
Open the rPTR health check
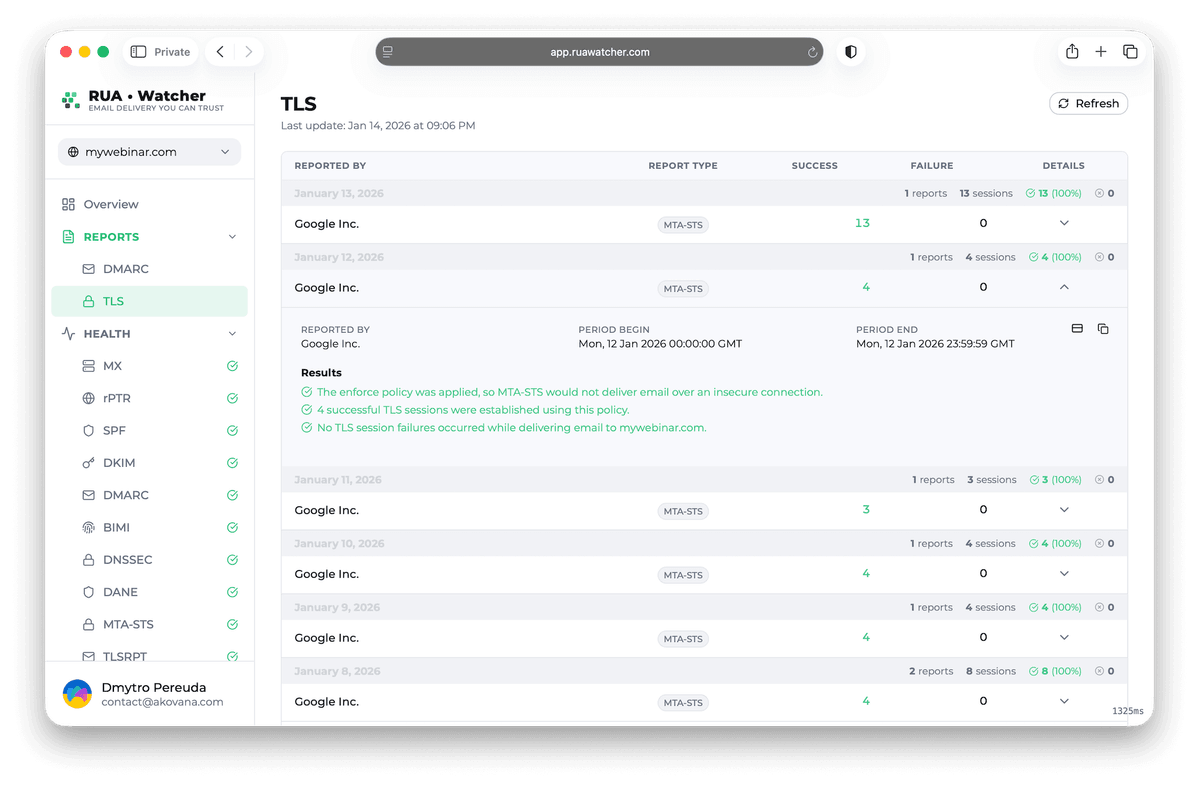[x=117, y=398]
